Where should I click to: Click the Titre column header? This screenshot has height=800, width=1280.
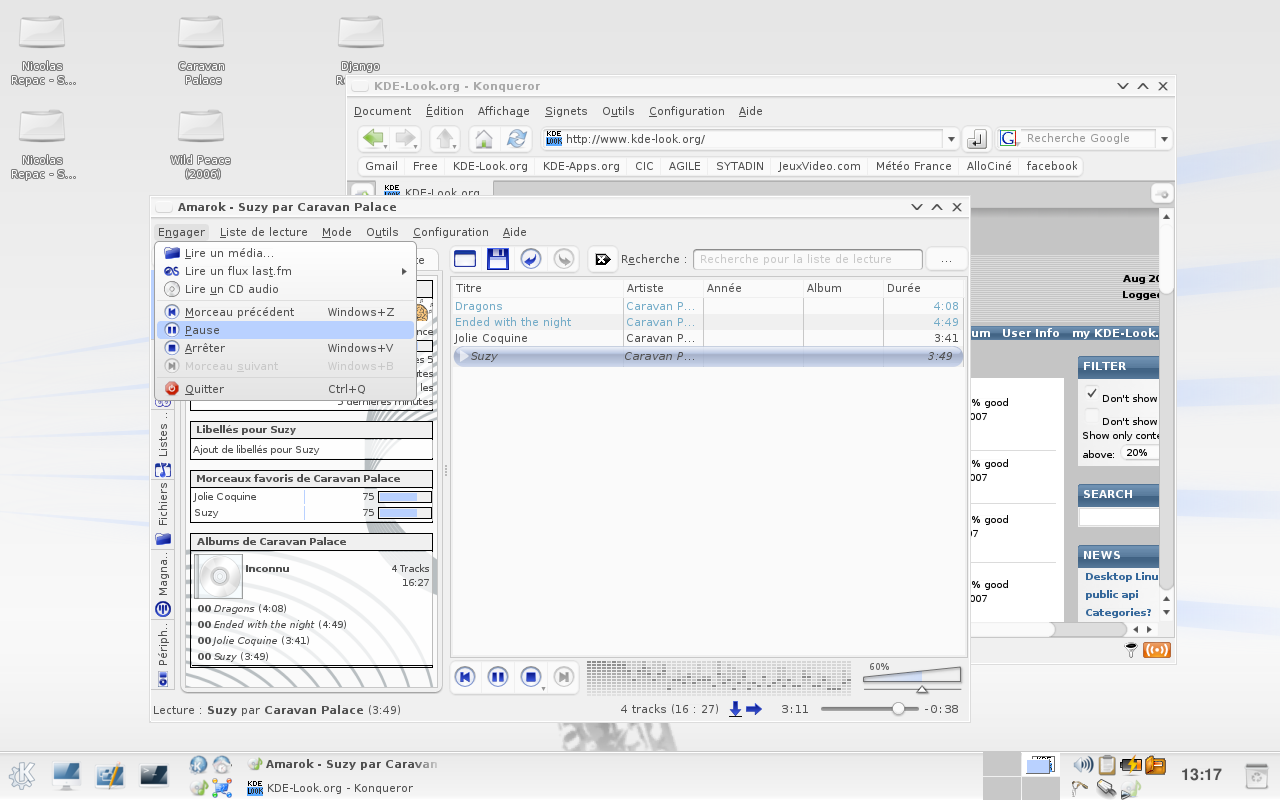click(x=536, y=288)
